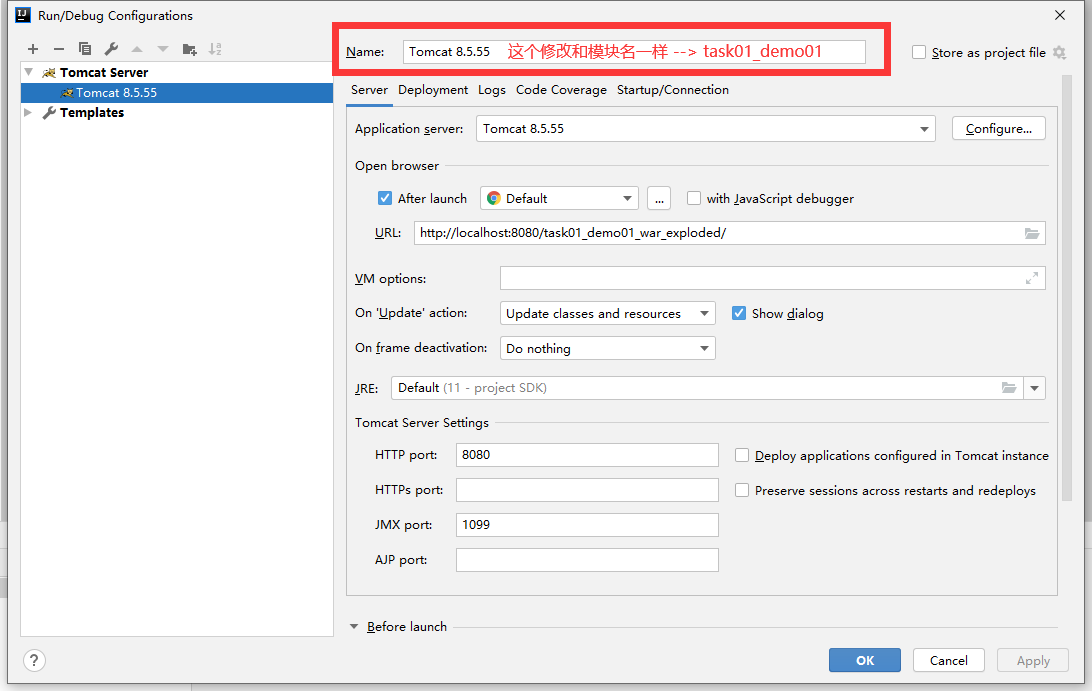The width and height of the screenshot is (1092, 691).
Task: Click the right panel vertical scrollbar
Action: pos(1066,289)
